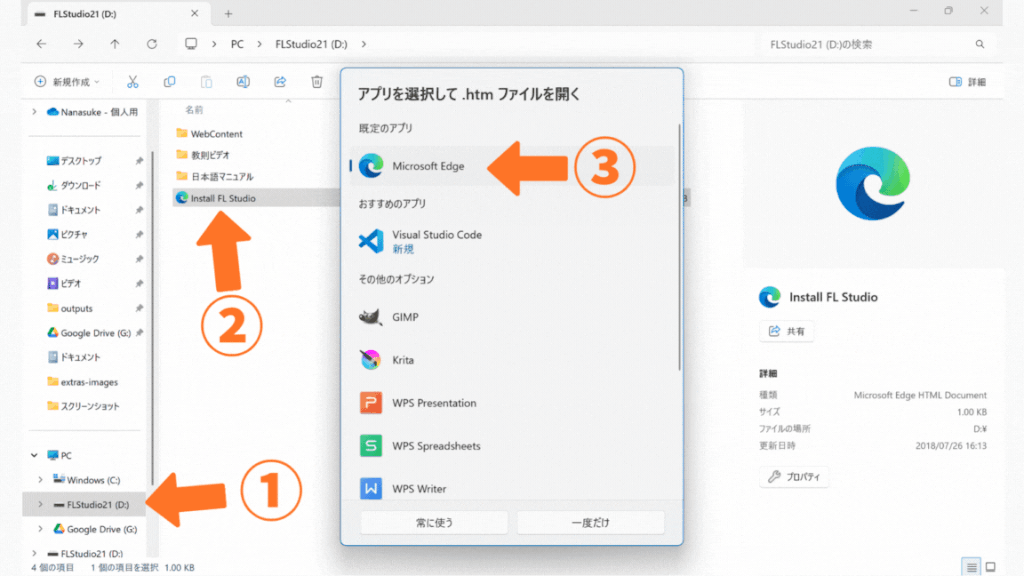Open the New (新規作成) dropdown
This screenshot has height=576, width=1024.
[67, 82]
